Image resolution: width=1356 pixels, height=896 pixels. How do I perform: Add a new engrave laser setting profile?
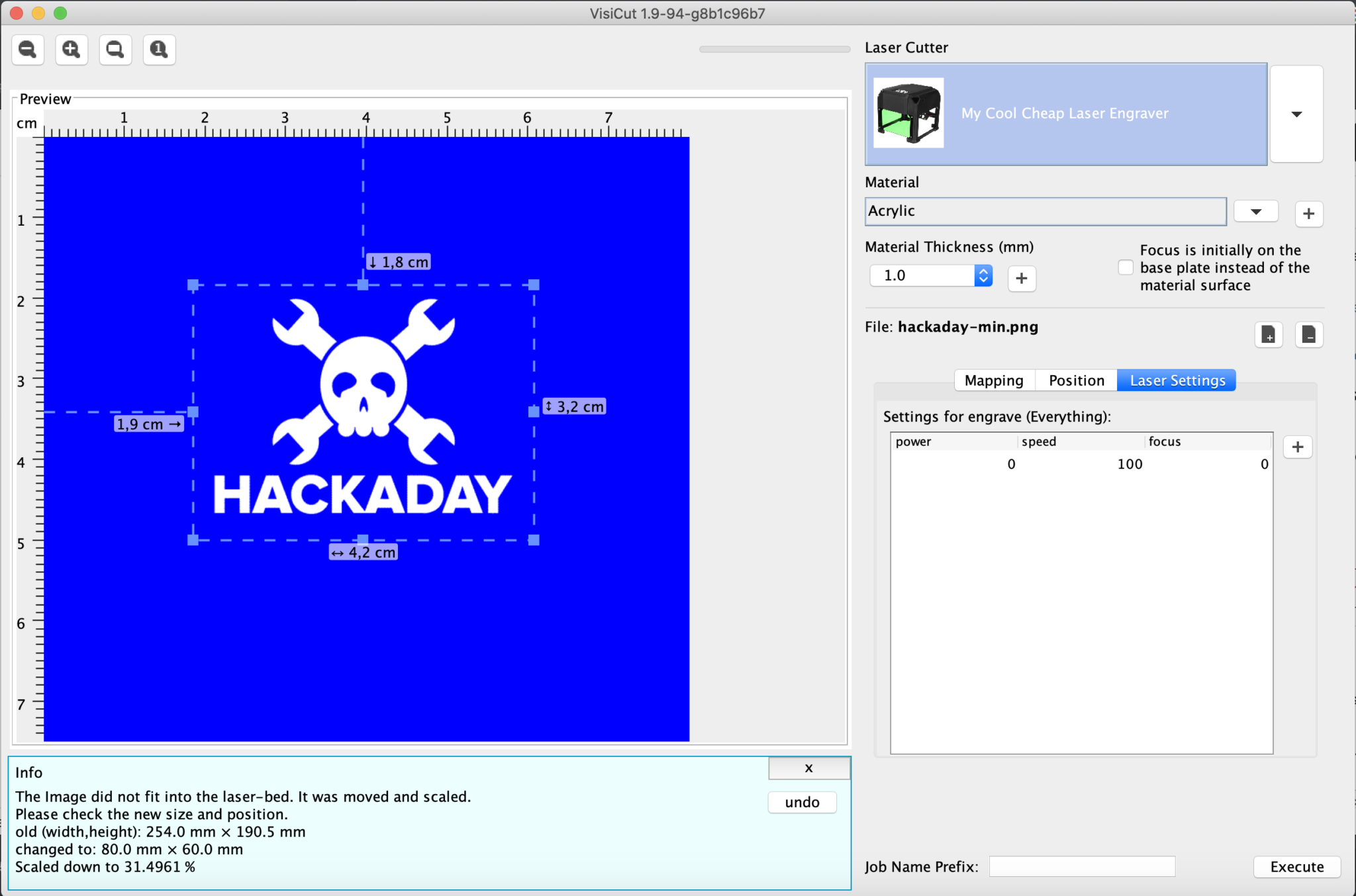(1297, 446)
